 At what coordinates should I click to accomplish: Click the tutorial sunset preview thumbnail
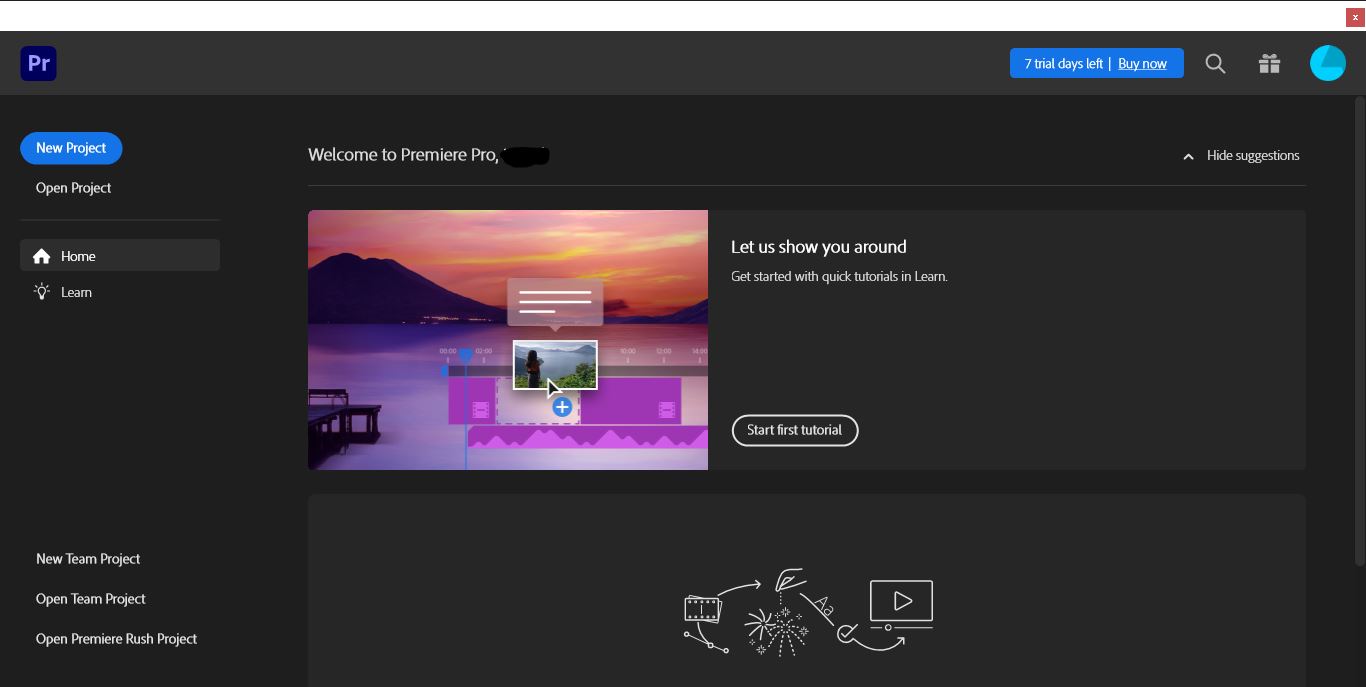pos(508,340)
